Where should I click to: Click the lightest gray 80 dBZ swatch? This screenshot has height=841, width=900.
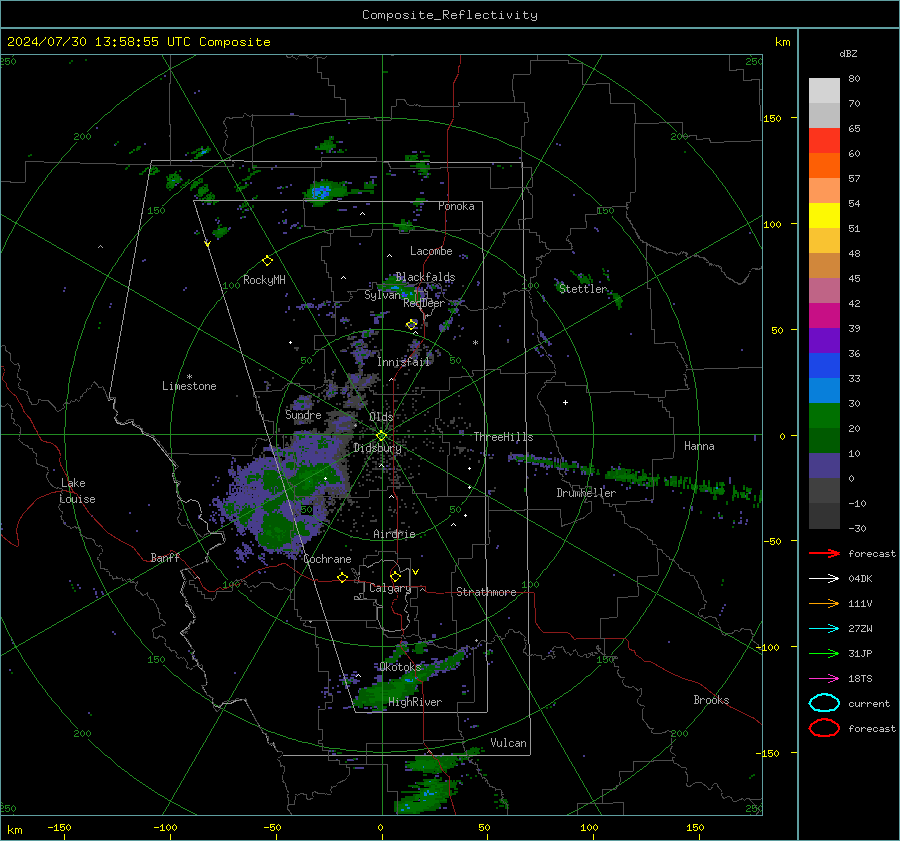(824, 90)
